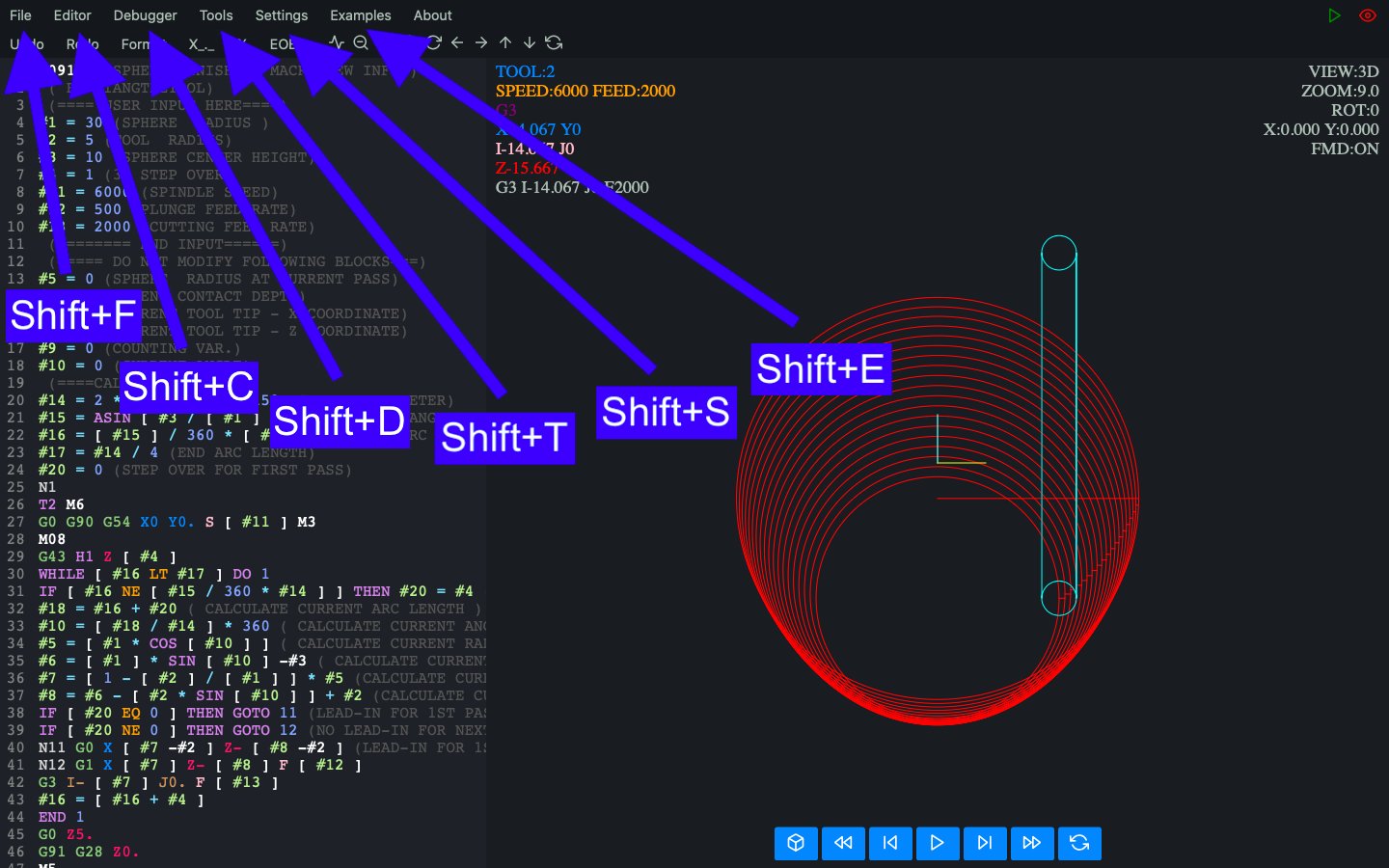Click the rotate clockwise icon
Screen dimensions: 1389x868
tap(433, 42)
